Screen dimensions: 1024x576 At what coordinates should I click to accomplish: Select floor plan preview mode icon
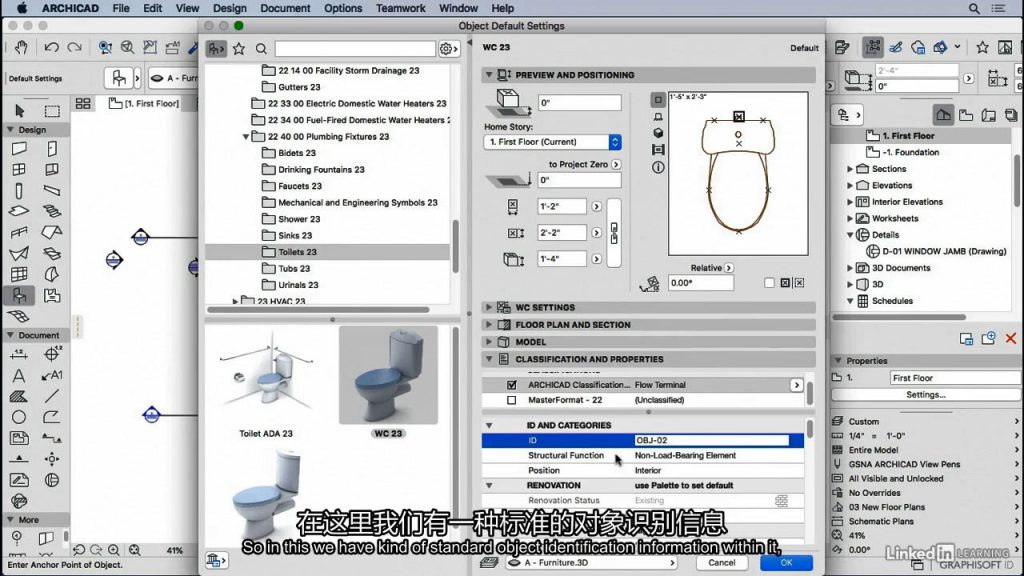(x=658, y=100)
